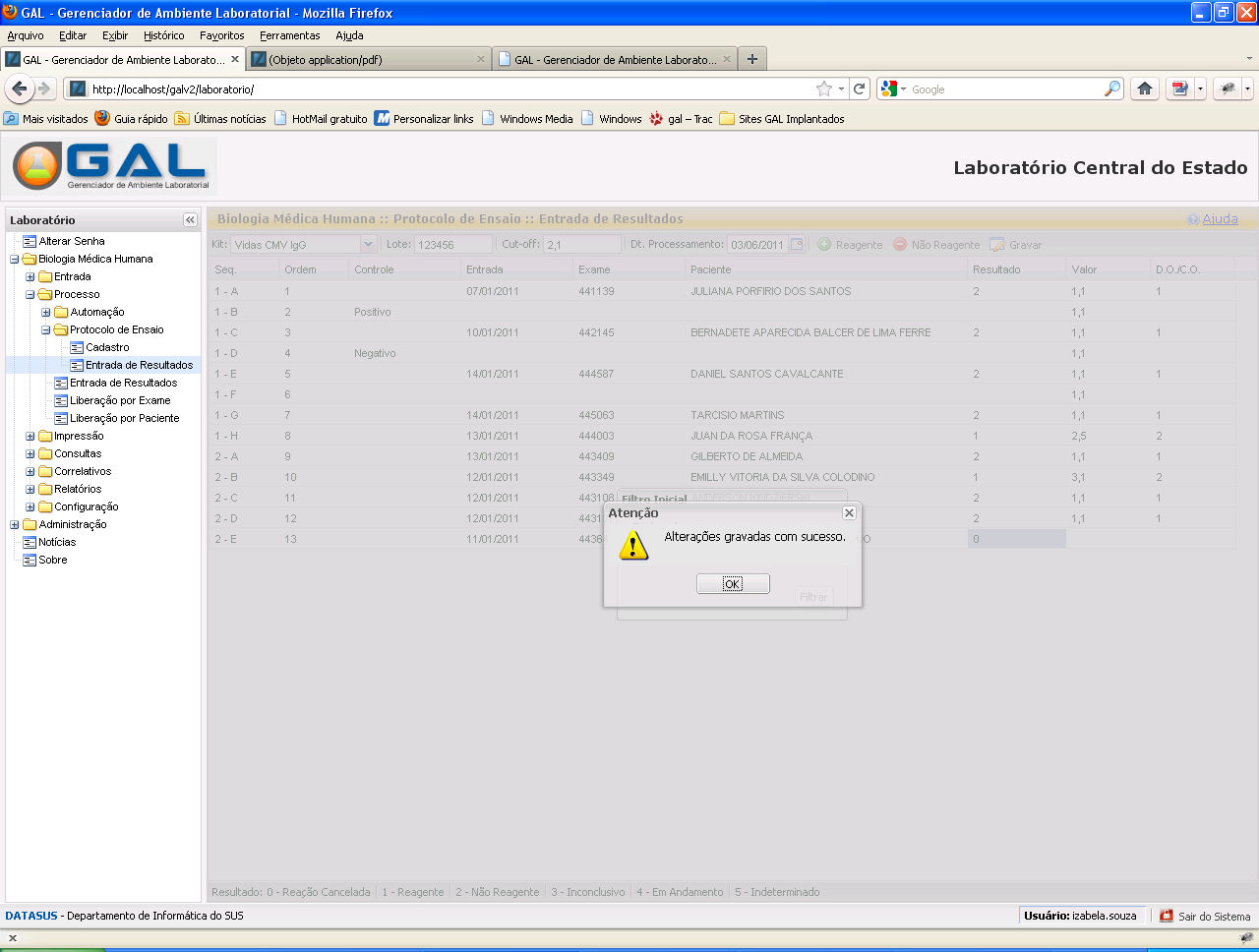This screenshot has width=1259, height=952.
Task: Expand the Configuração folder node
Action: pyautogui.click(x=30, y=507)
